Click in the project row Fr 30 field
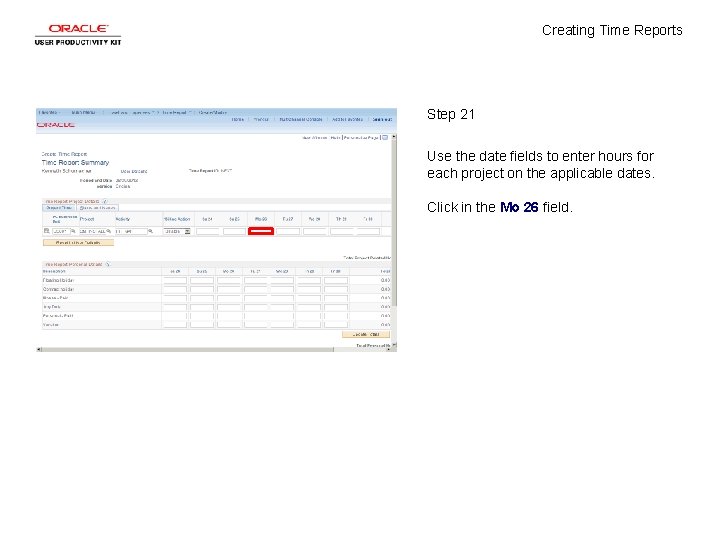This screenshot has width=720, height=540. (368, 231)
